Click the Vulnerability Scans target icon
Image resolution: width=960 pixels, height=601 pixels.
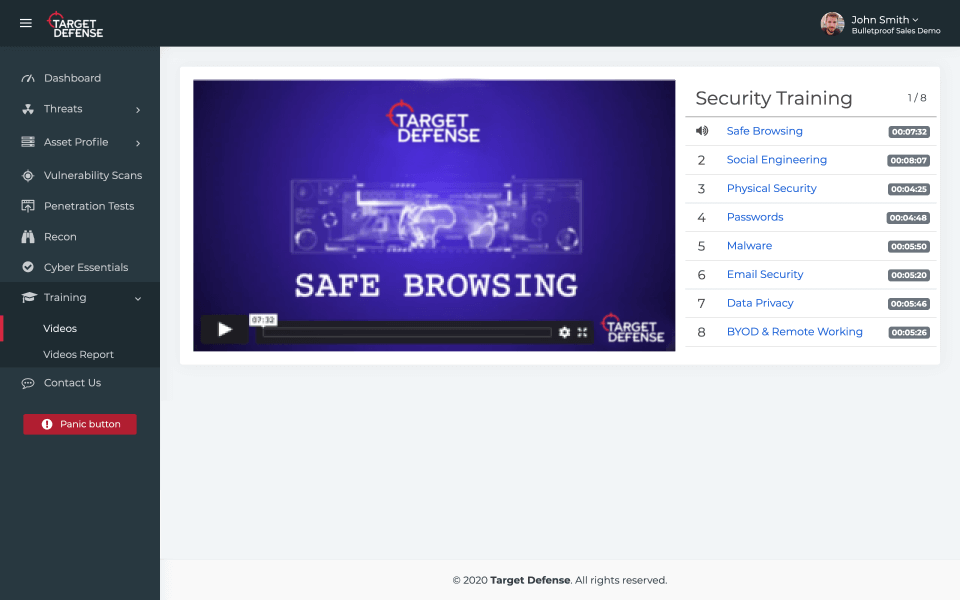tap(28, 176)
